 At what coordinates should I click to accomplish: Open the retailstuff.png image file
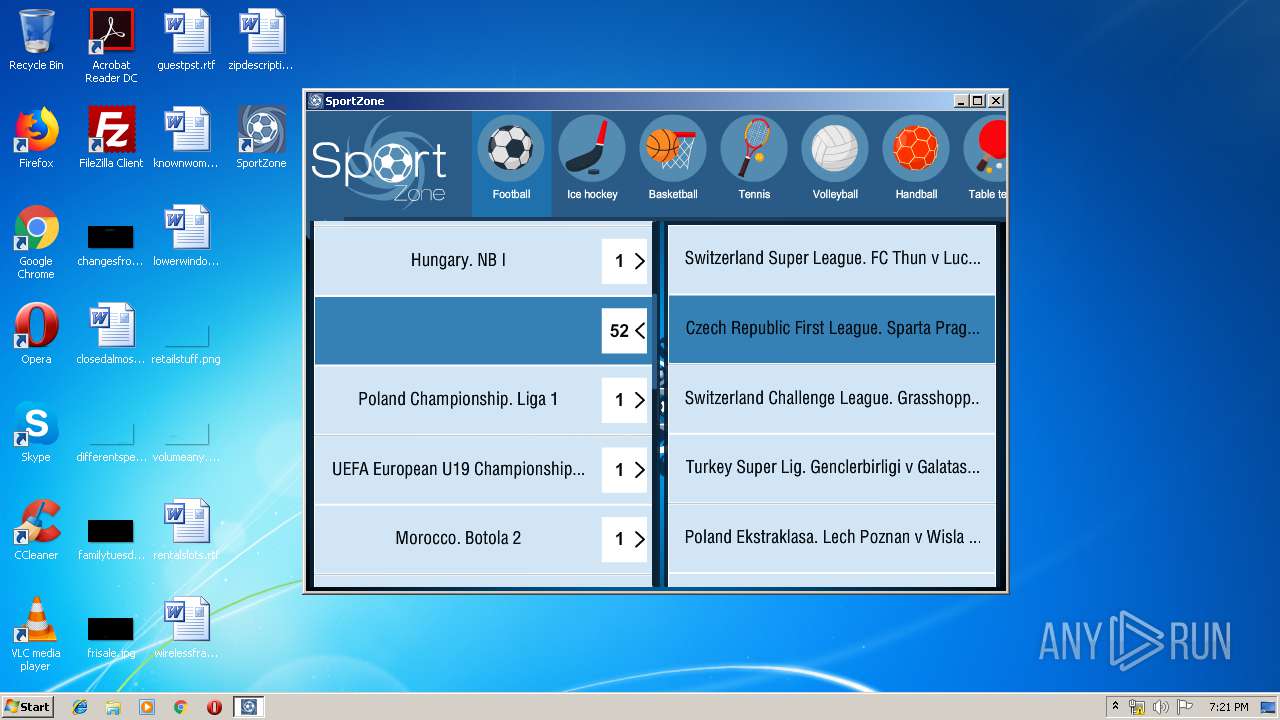[186, 342]
